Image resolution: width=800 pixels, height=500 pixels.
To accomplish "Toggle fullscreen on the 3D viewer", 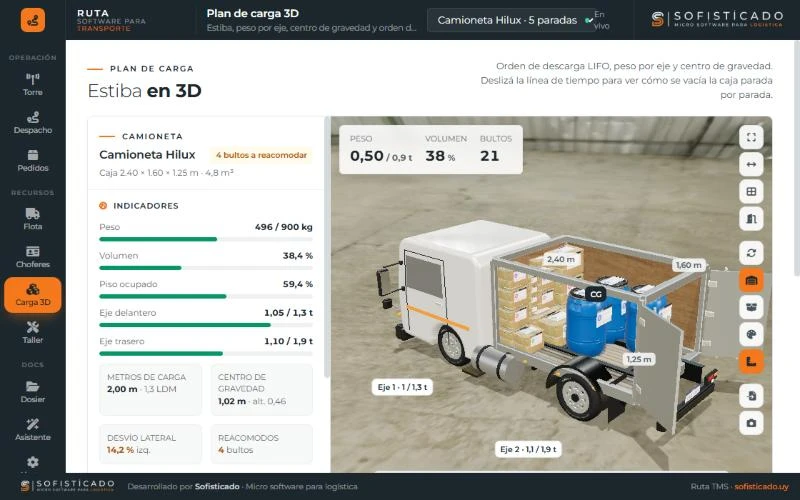I will click(751, 137).
